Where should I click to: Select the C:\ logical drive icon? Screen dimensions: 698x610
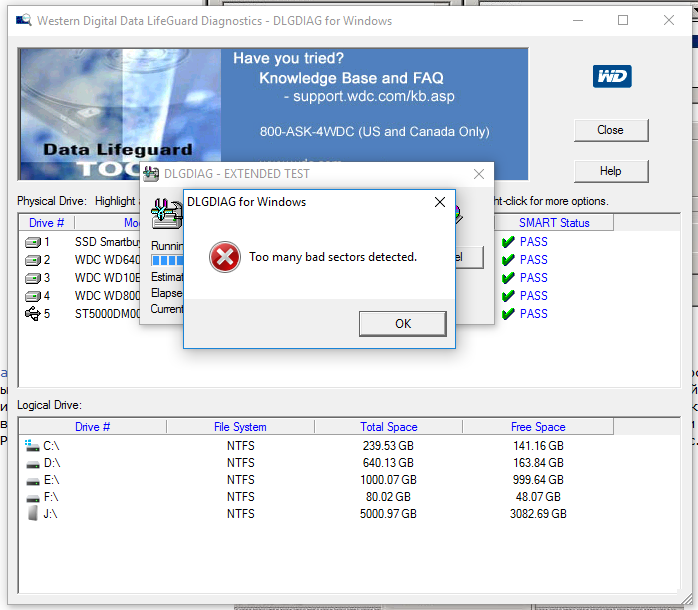pos(32,446)
